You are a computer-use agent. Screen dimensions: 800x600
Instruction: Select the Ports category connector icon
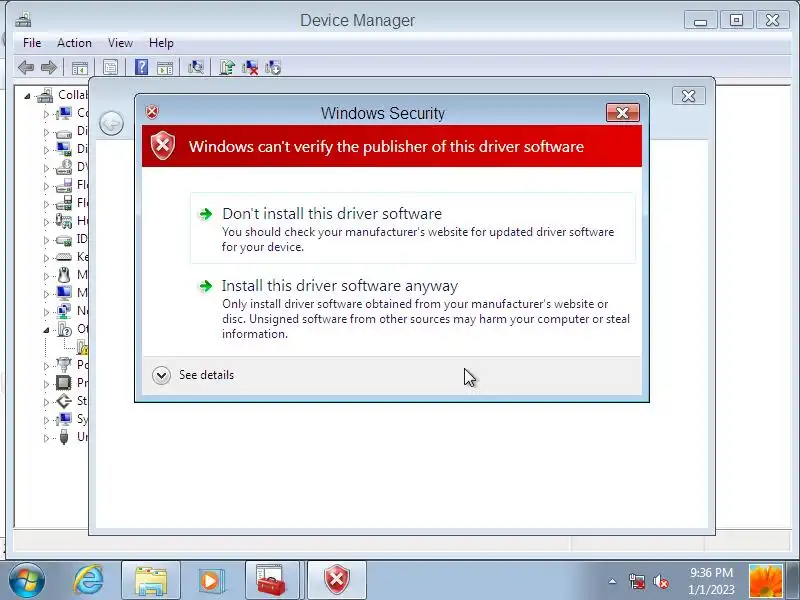64,365
